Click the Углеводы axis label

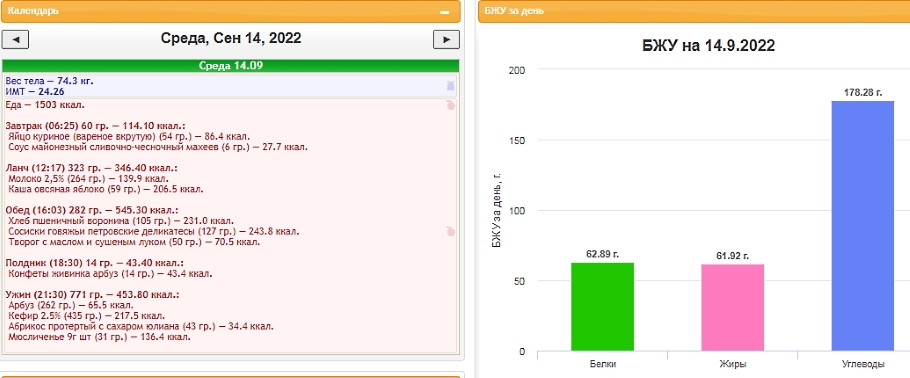pos(863,365)
